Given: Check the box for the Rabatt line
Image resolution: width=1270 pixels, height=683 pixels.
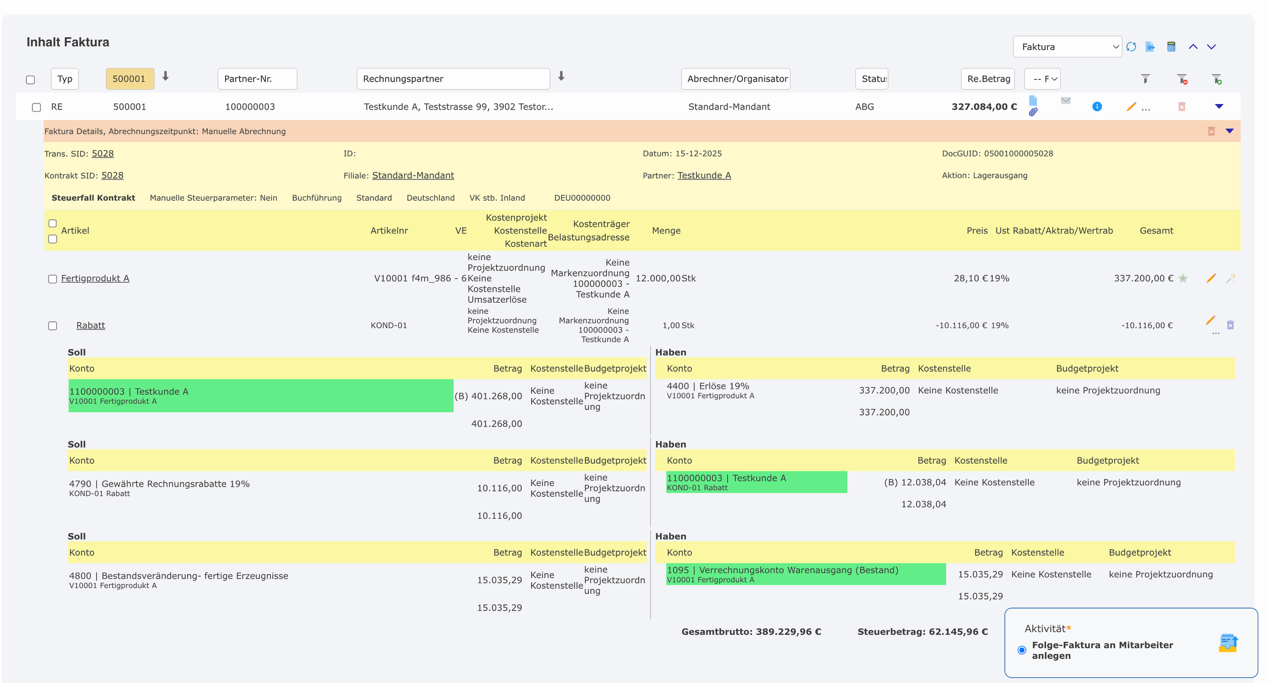Looking at the screenshot, I should (53, 326).
